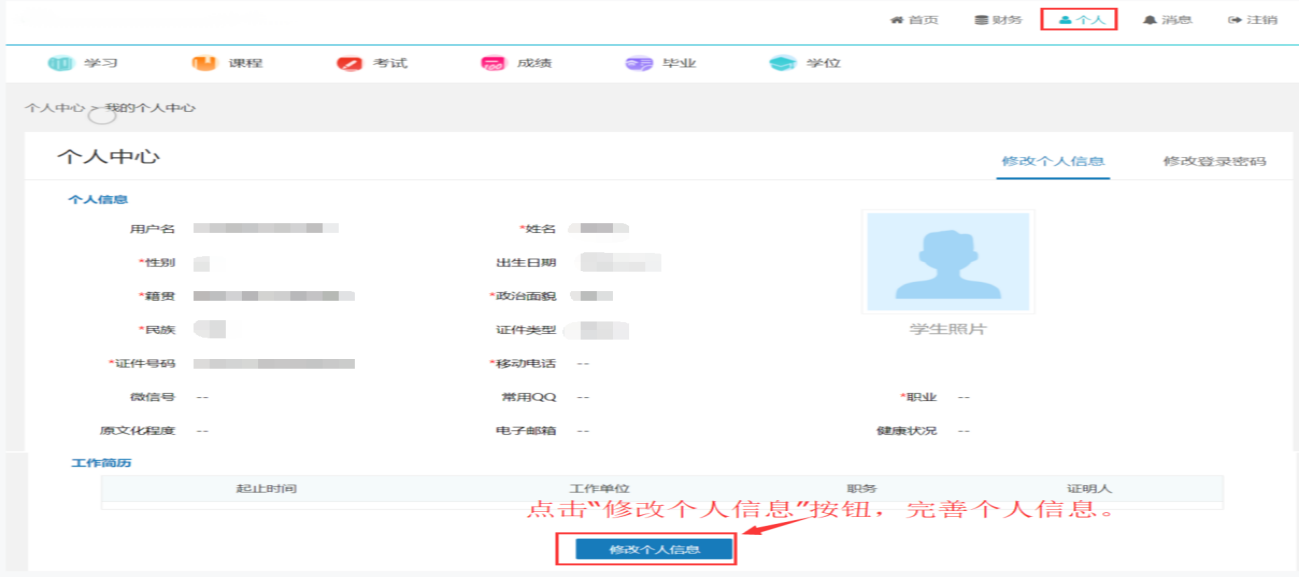1299x577 pixels.
Task: Click the 证明人 column header
Action: 1089,488
